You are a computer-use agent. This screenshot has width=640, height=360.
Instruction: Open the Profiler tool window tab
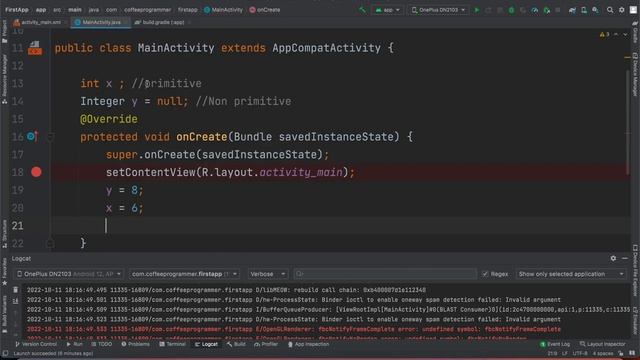[266, 344]
